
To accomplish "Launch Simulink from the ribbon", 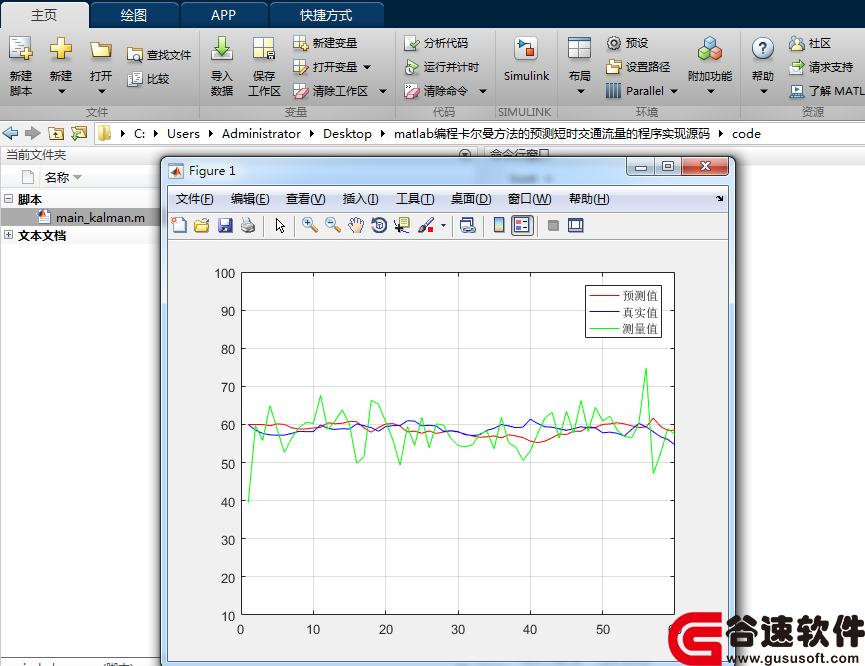I will [x=526, y=60].
